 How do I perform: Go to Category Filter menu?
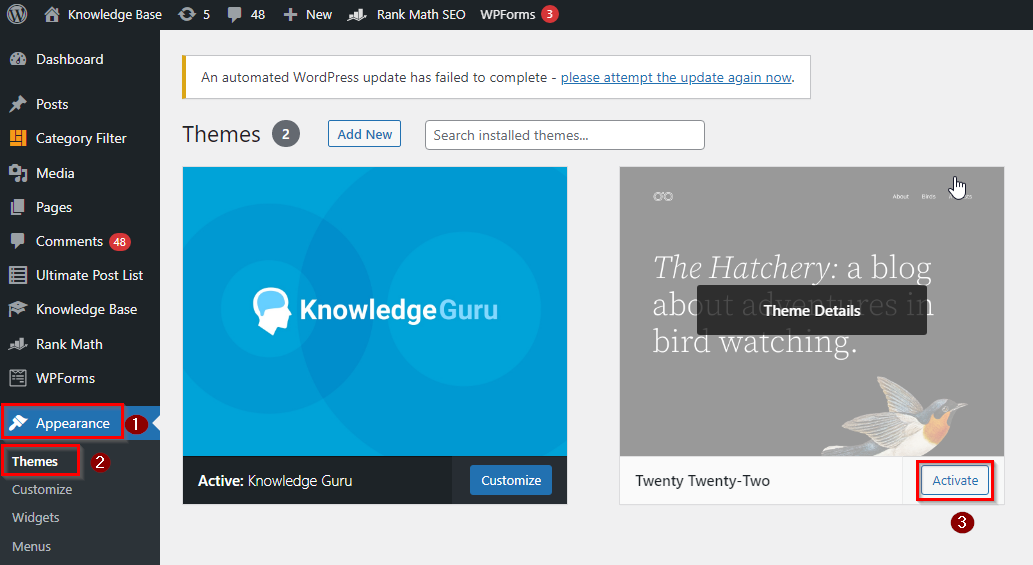click(x=80, y=138)
